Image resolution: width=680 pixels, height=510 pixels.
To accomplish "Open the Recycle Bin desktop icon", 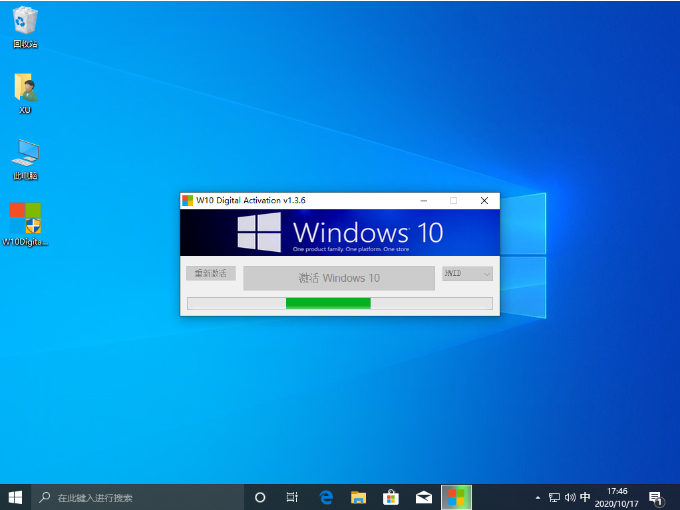I will (x=25, y=24).
